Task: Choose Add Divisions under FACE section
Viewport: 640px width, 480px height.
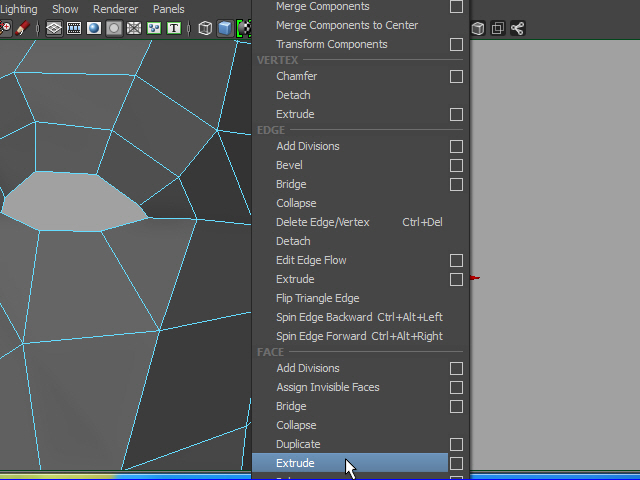Action: 349,368
